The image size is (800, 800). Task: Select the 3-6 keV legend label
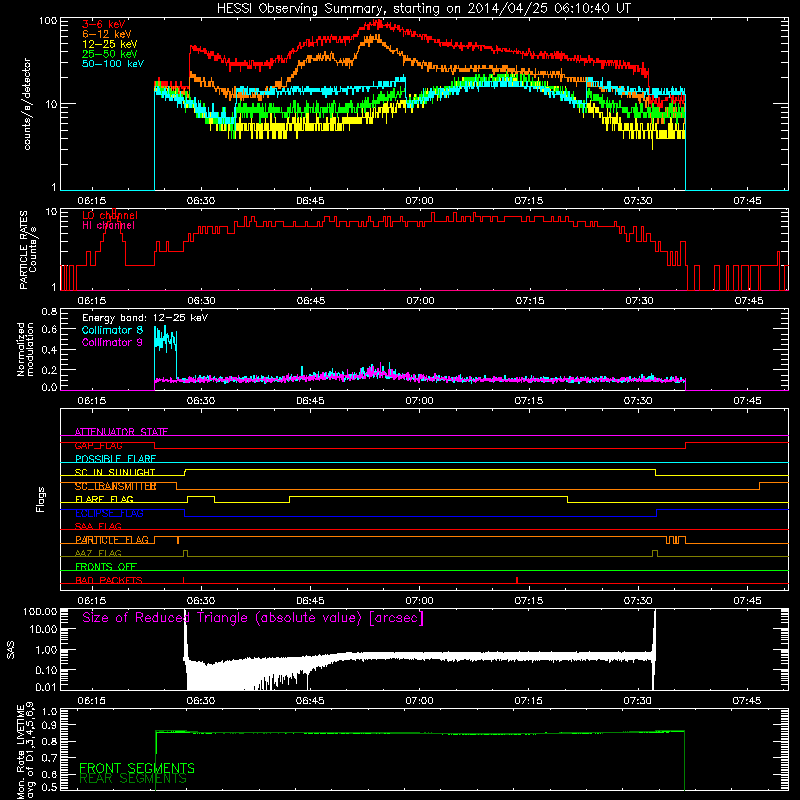pos(104,24)
